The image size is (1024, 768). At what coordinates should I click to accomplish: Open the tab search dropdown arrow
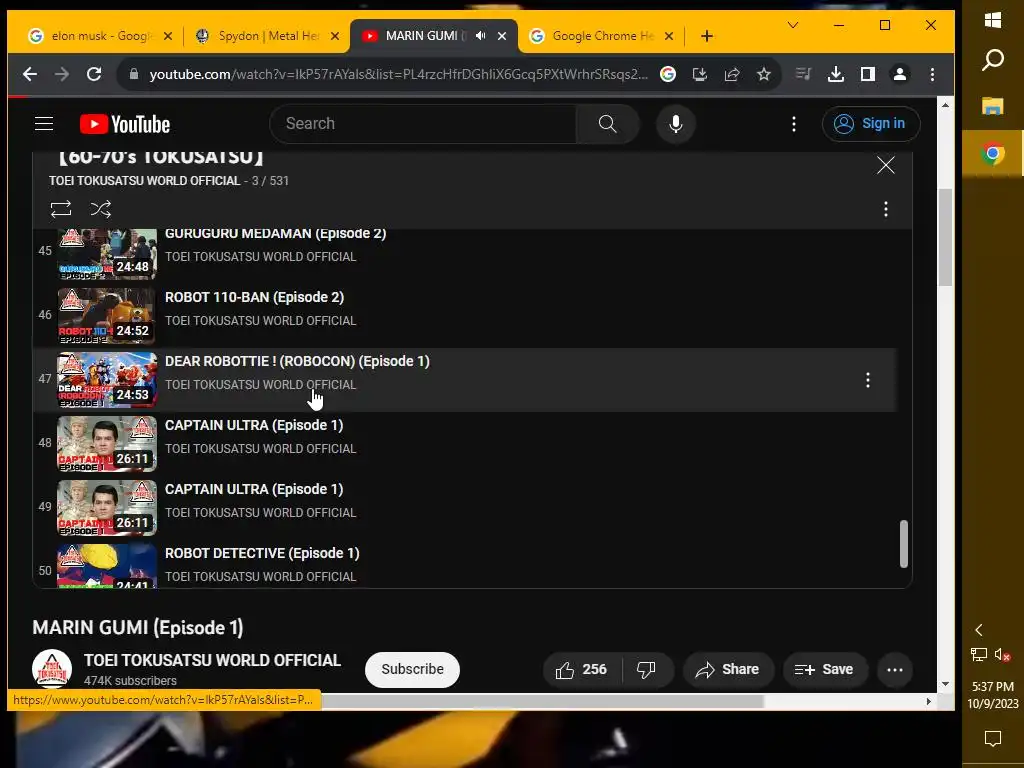click(x=793, y=25)
